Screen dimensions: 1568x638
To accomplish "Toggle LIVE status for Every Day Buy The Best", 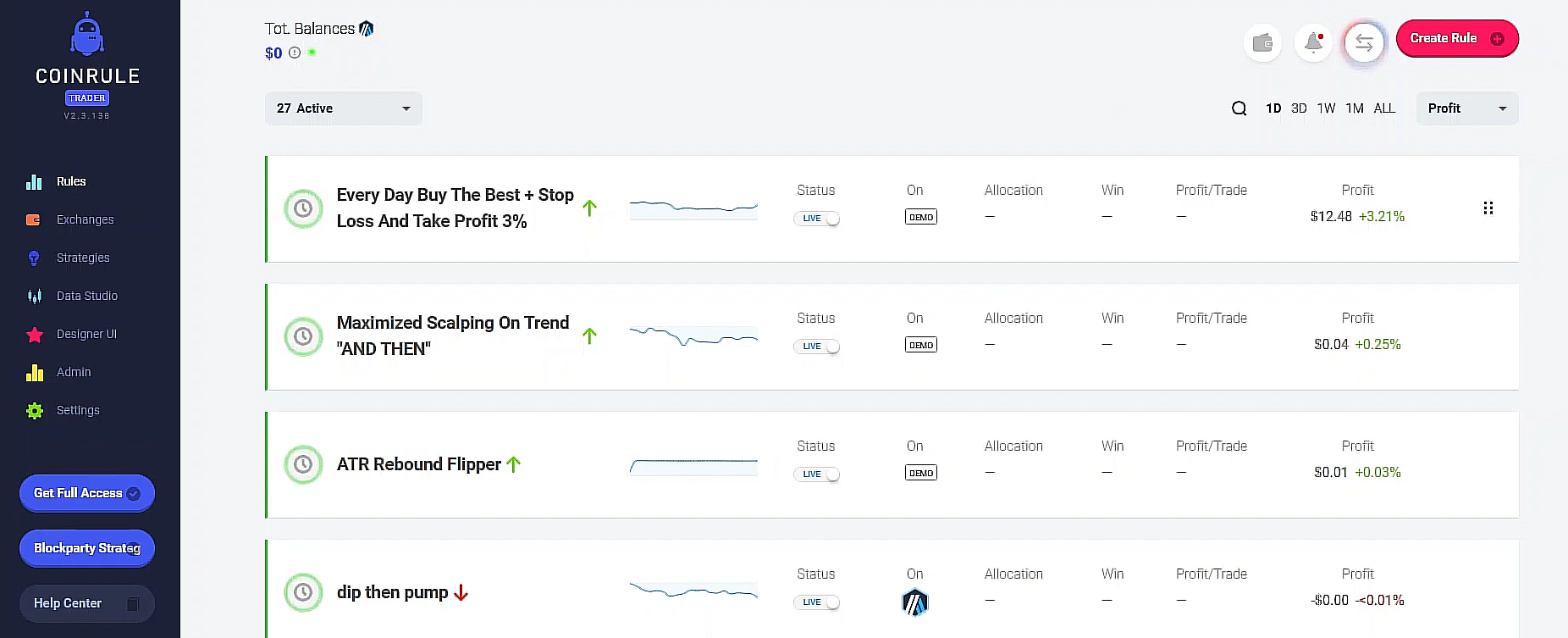I will (x=816, y=219).
